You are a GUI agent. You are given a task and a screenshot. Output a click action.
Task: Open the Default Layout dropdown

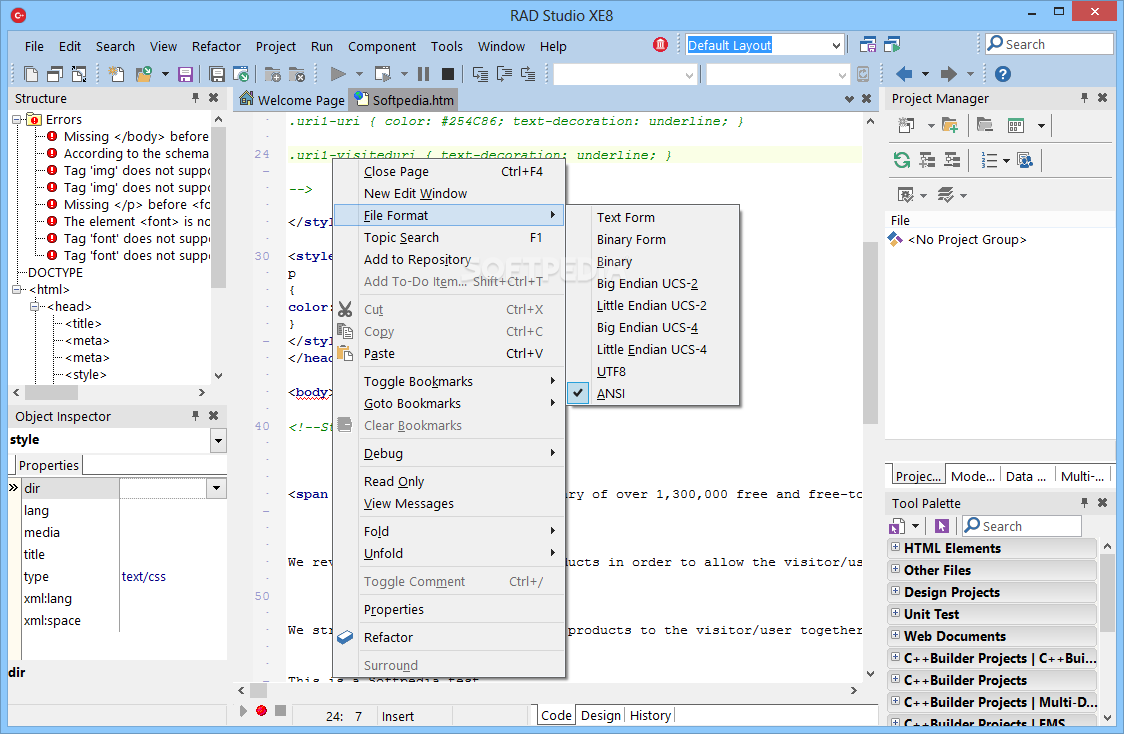click(x=836, y=45)
